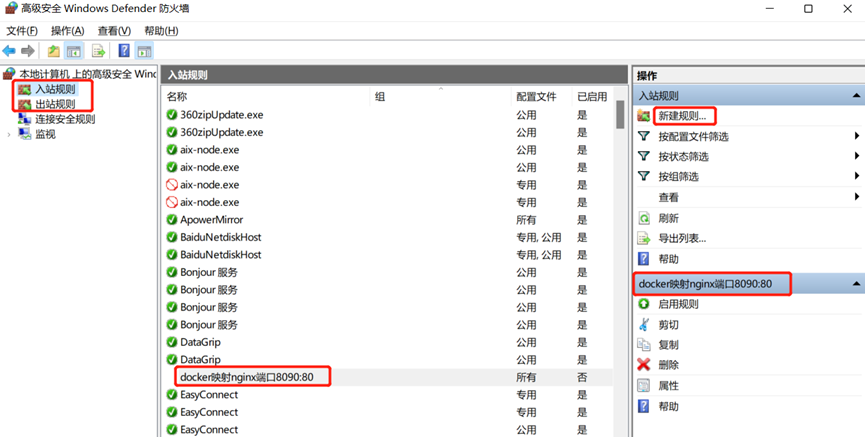
Task: Click the green check icon beside ApowerMirror
Action: pyautogui.click(x=172, y=220)
